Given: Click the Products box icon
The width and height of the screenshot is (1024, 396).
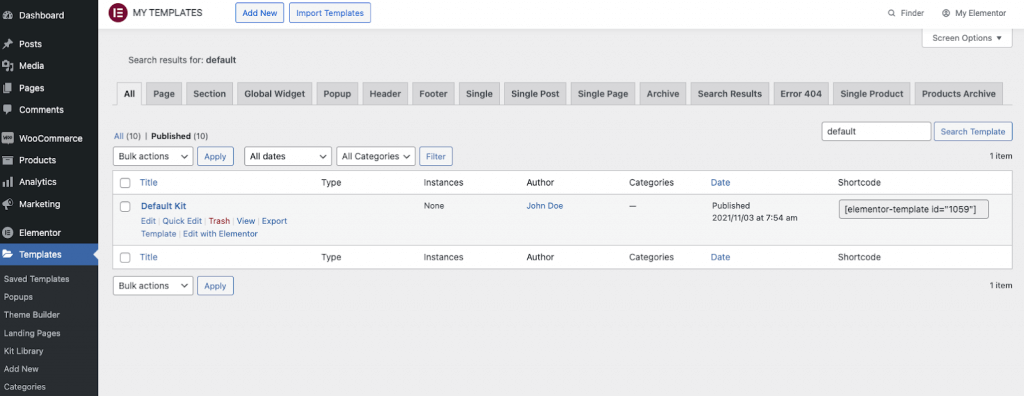Looking at the screenshot, I should click(x=8, y=160).
